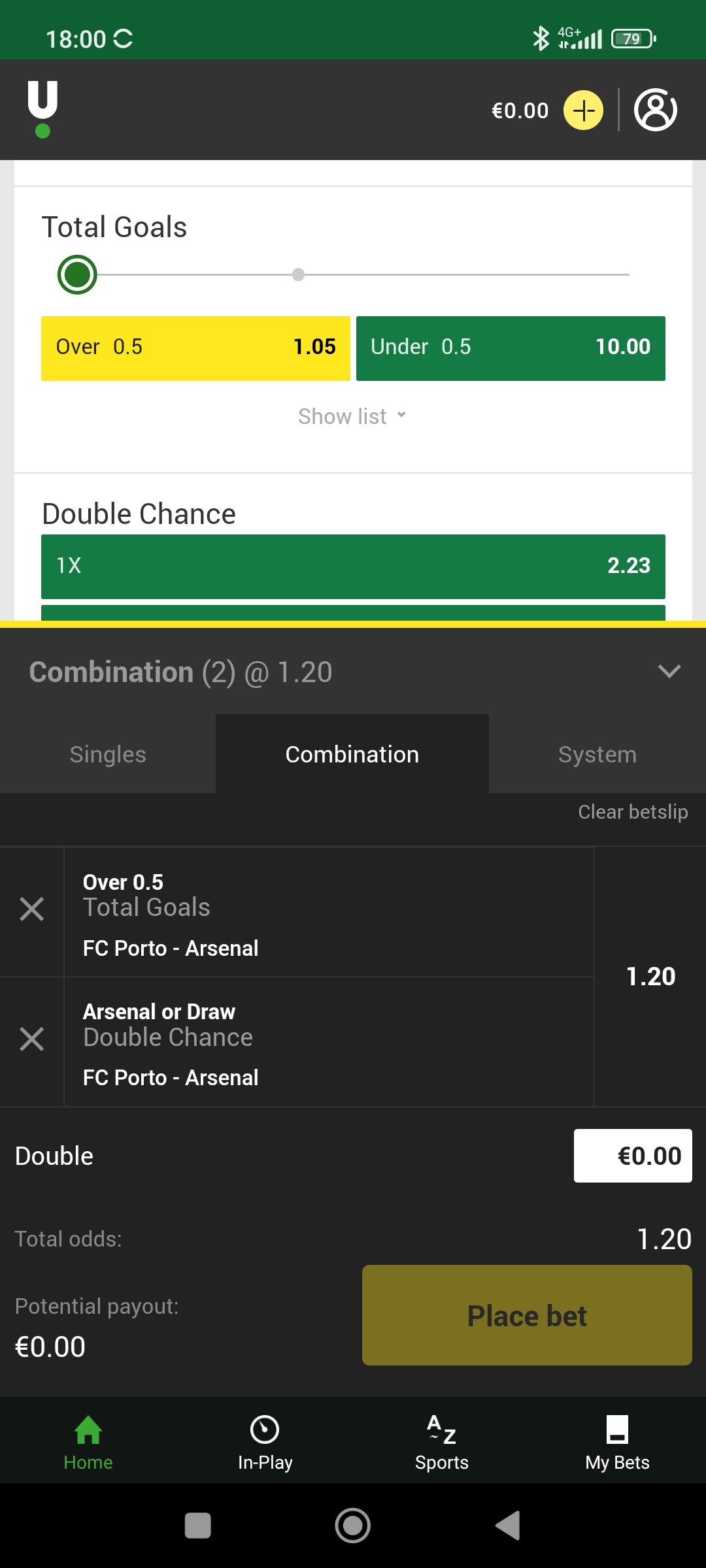Screen dimensions: 706x1568
Task: Switch to the System tab
Action: [597, 755]
